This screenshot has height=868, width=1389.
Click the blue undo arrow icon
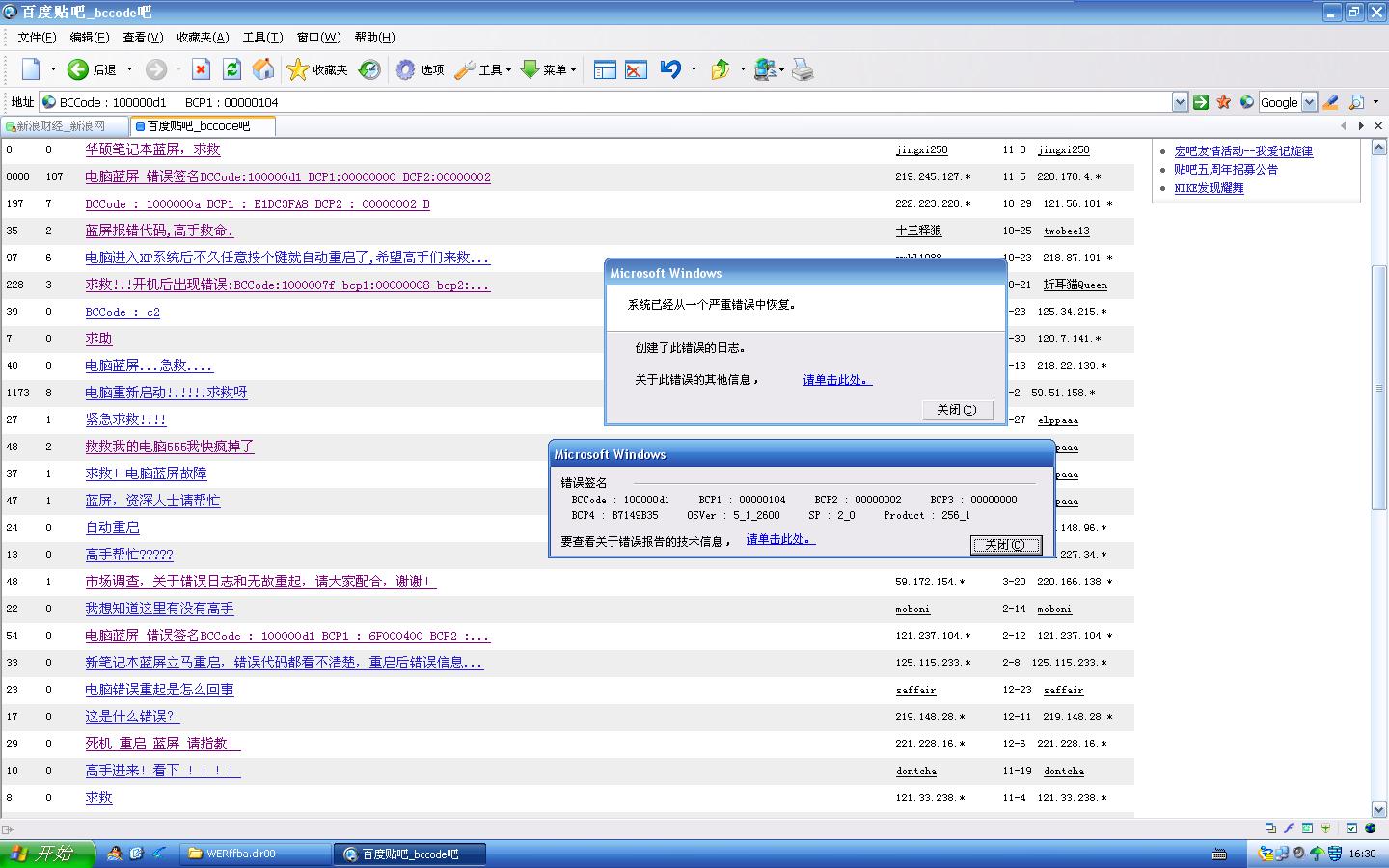[x=670, y=69]
